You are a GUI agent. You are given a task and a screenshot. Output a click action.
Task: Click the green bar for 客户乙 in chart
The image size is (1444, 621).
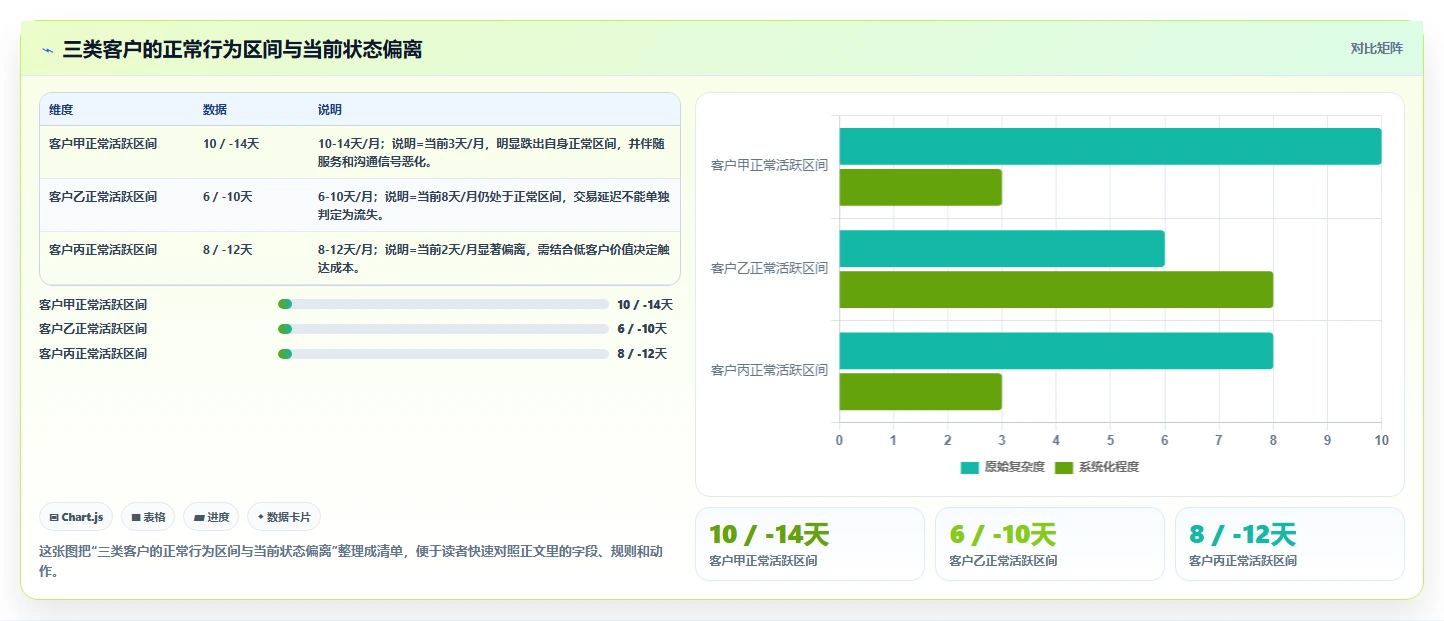(1056, 289)
